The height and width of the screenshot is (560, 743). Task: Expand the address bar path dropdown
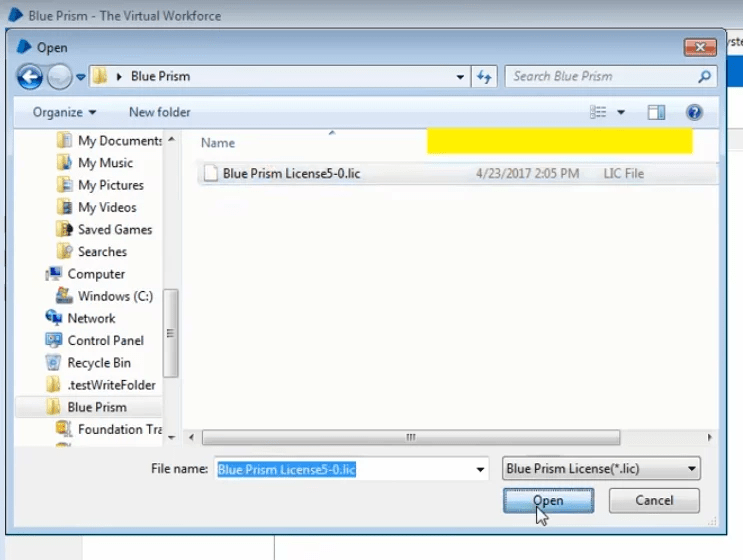point(460,77)
